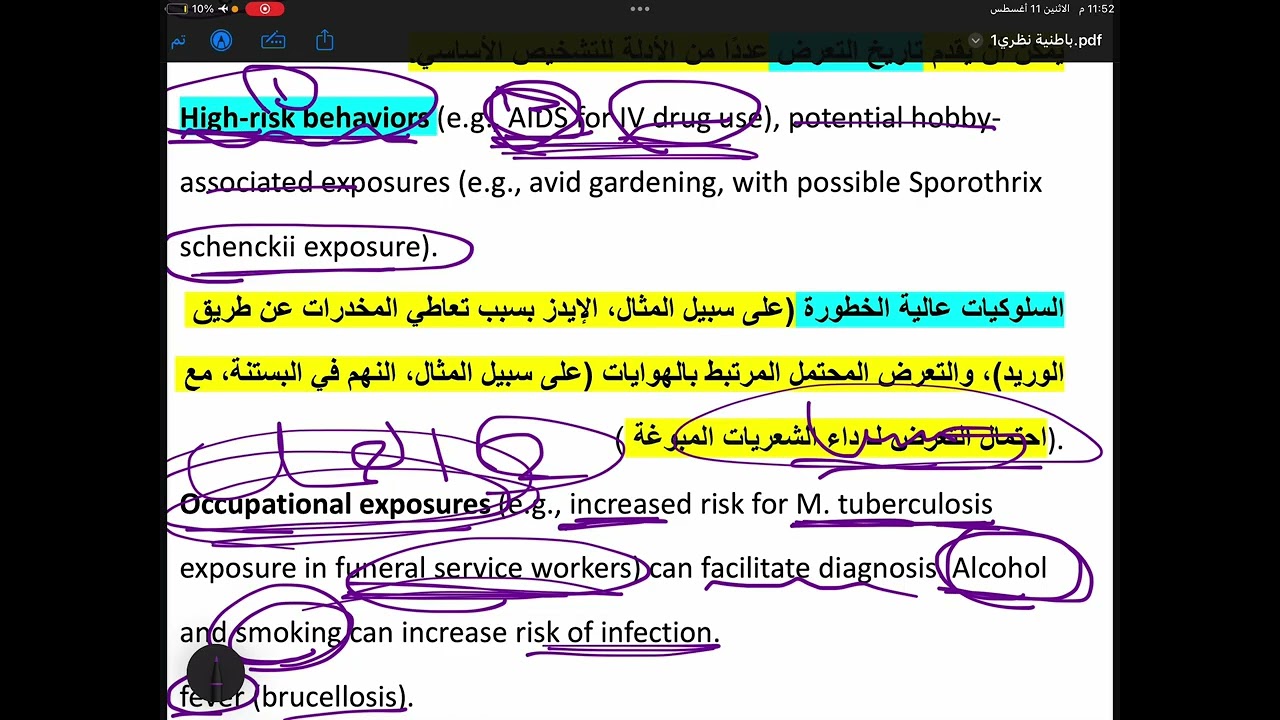The height and width of the screenshot is (720, 1280).
Task: Tap the 11:52 clock in status bar
Action: [1094, 9]
